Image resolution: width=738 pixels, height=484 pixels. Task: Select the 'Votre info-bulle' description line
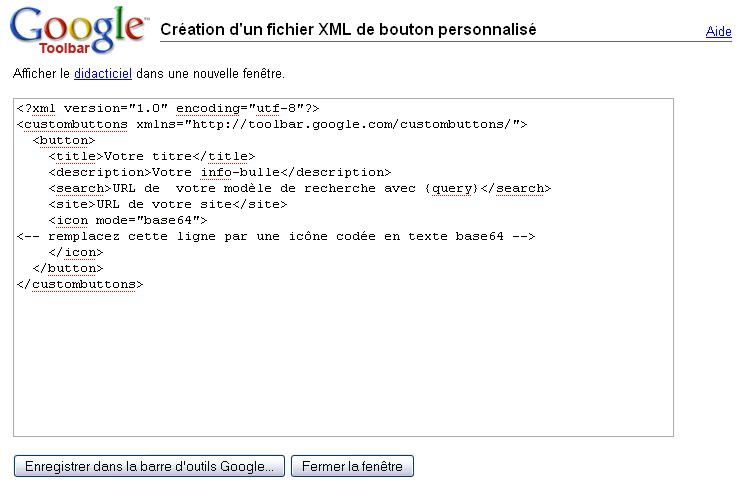tap(219, 172)
